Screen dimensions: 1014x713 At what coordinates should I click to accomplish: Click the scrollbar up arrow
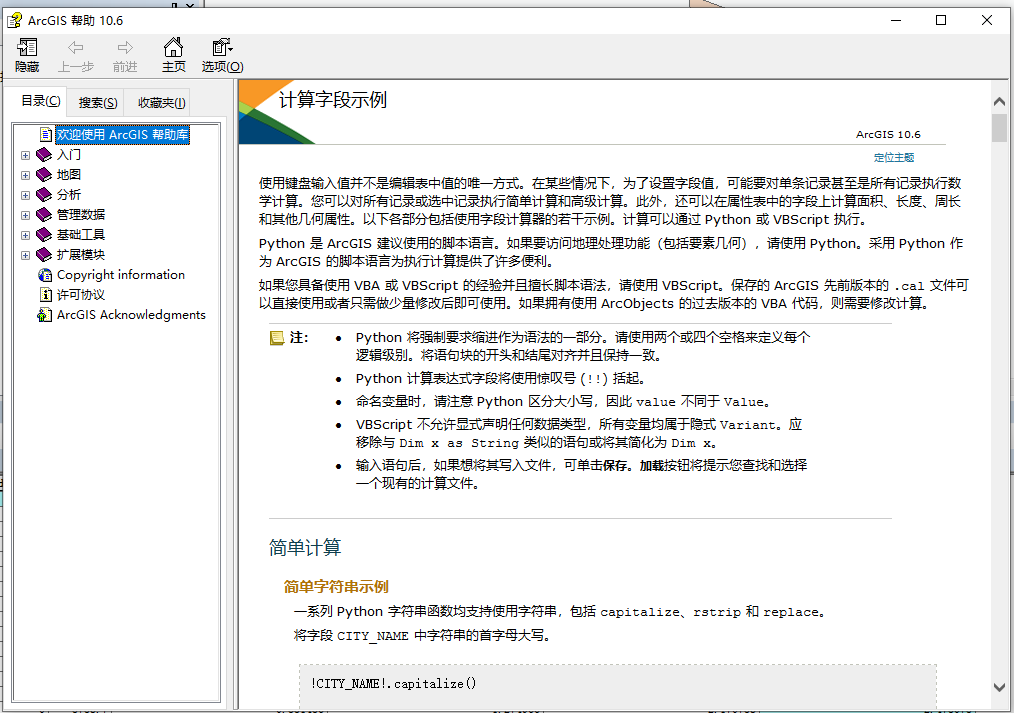999,101
